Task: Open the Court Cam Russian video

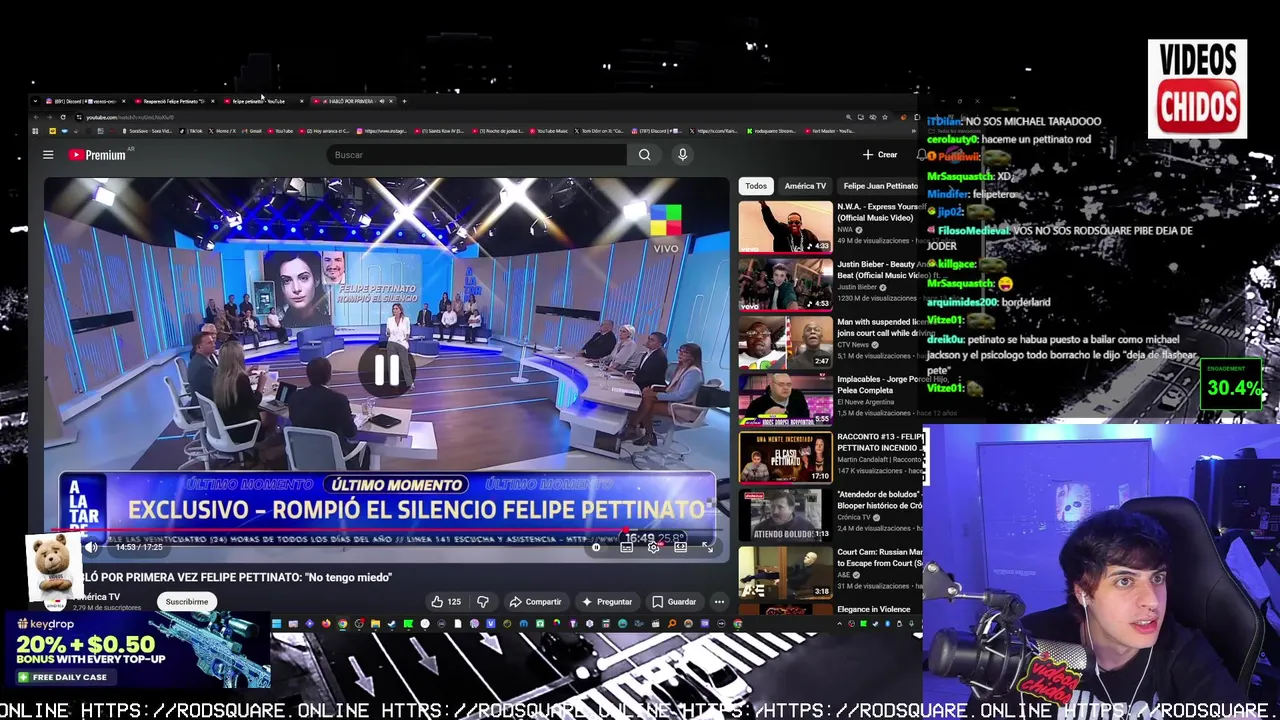Action: [785, 572]
